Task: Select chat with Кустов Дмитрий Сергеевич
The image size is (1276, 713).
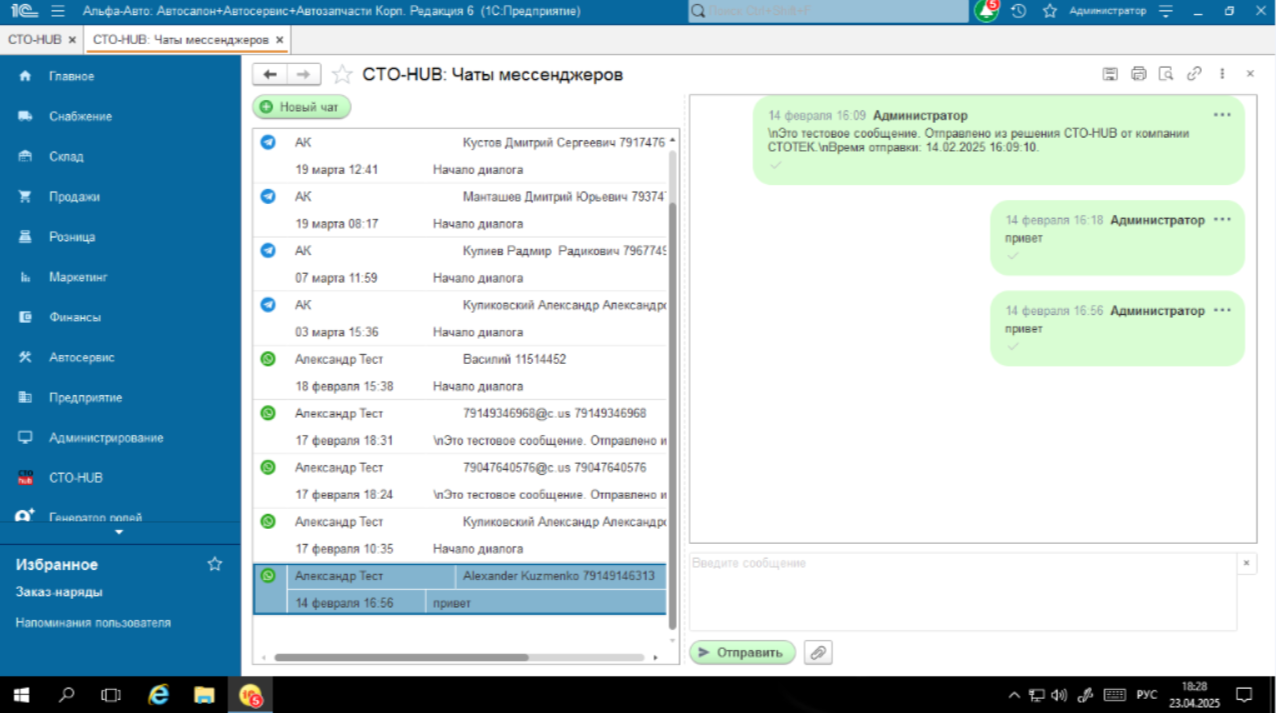Action: pos(460,156)
